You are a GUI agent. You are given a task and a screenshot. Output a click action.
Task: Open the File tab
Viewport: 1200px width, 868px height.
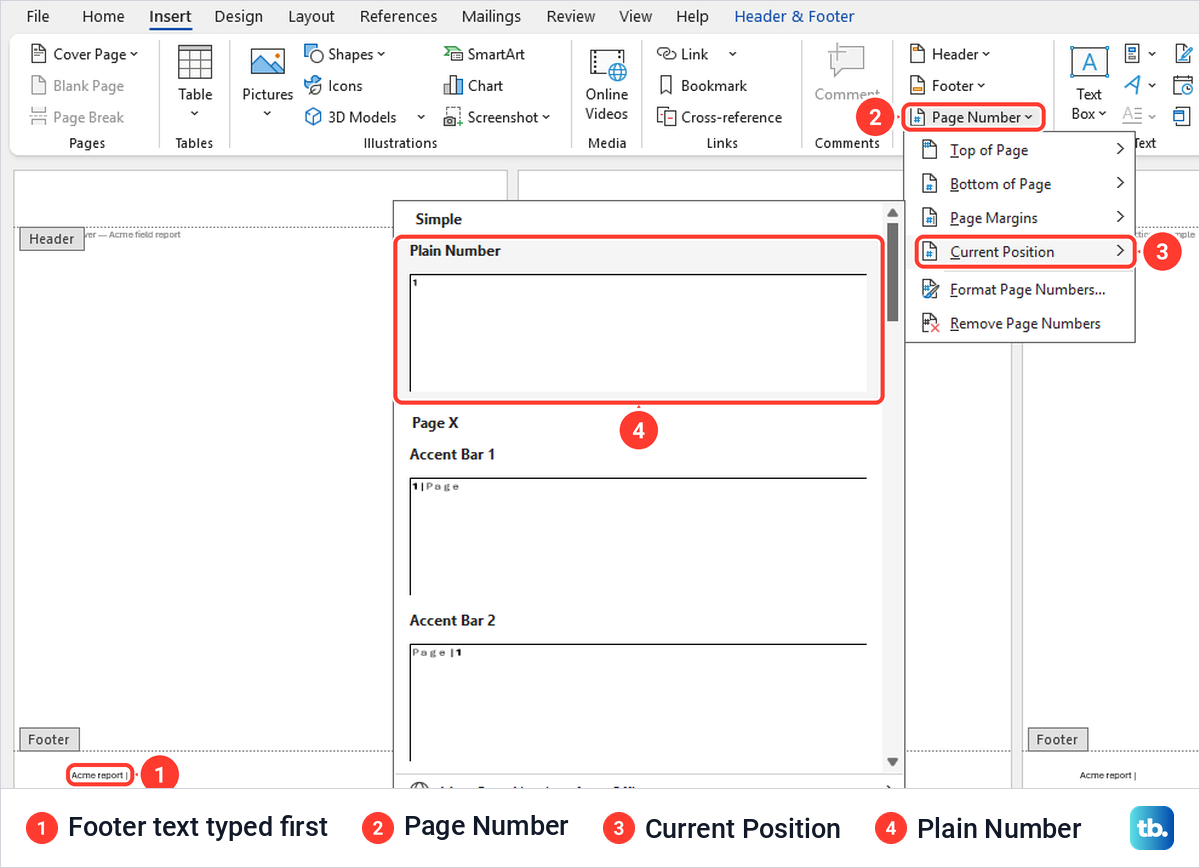pos(38,16)
